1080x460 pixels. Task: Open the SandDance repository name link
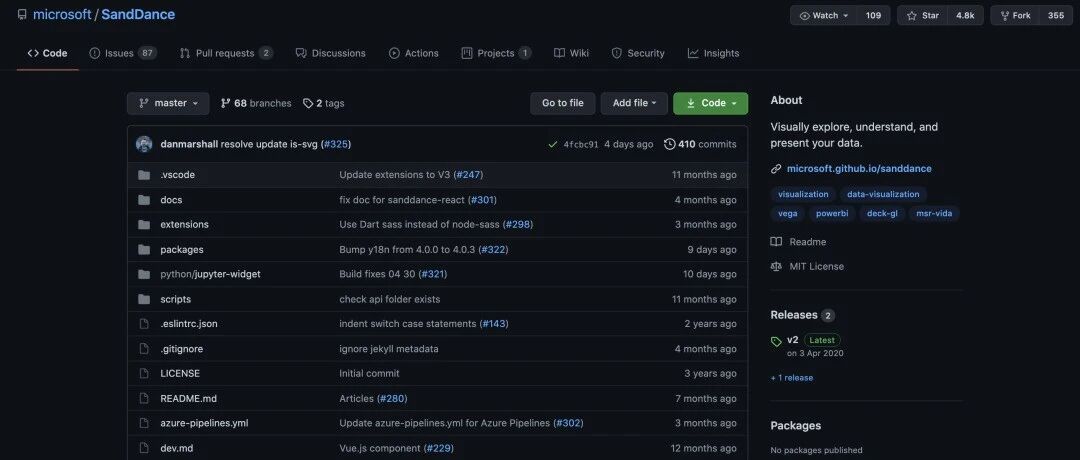(138, 14)
